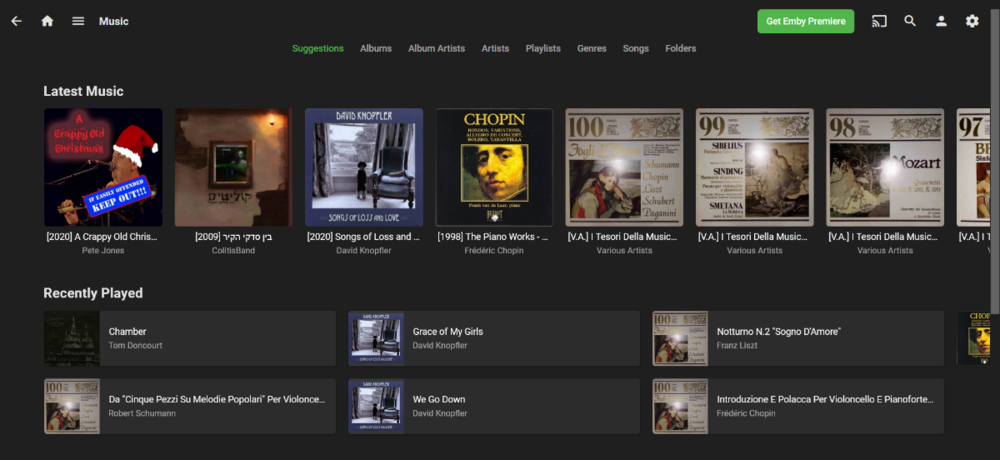
Task: Open the ColitisBand album cover
Action: pyautogui.click(x=233, y=167)
